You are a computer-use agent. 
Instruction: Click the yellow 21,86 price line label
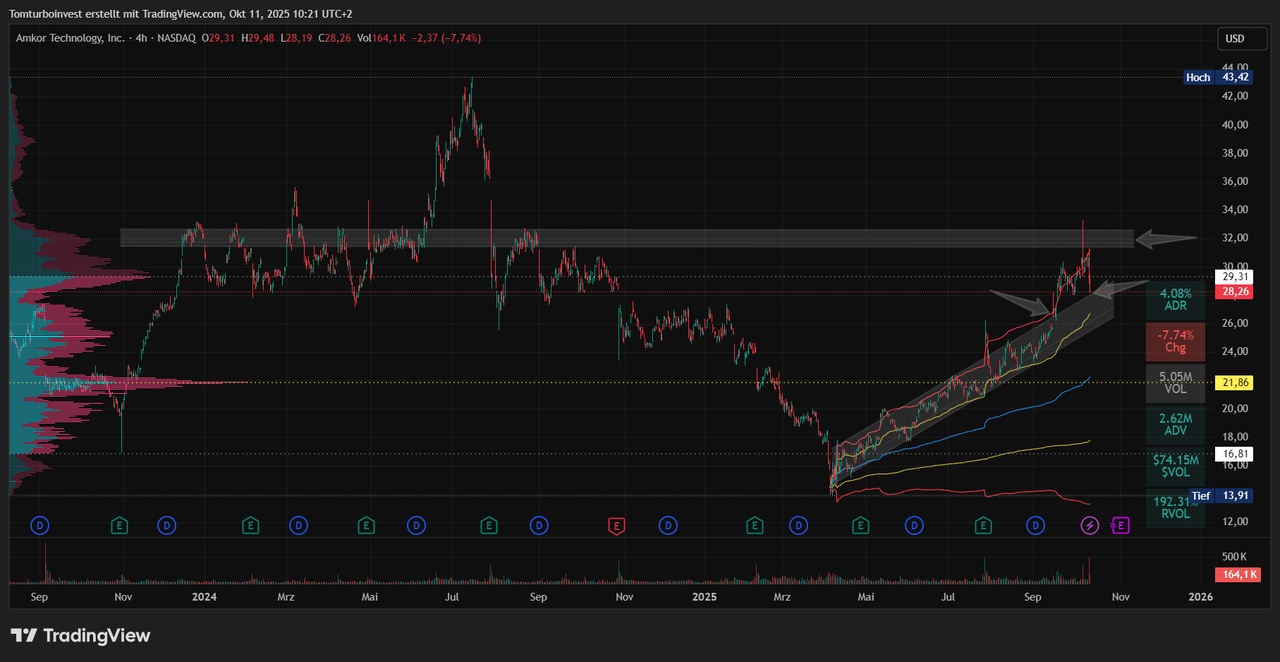tap(1234, 383)
